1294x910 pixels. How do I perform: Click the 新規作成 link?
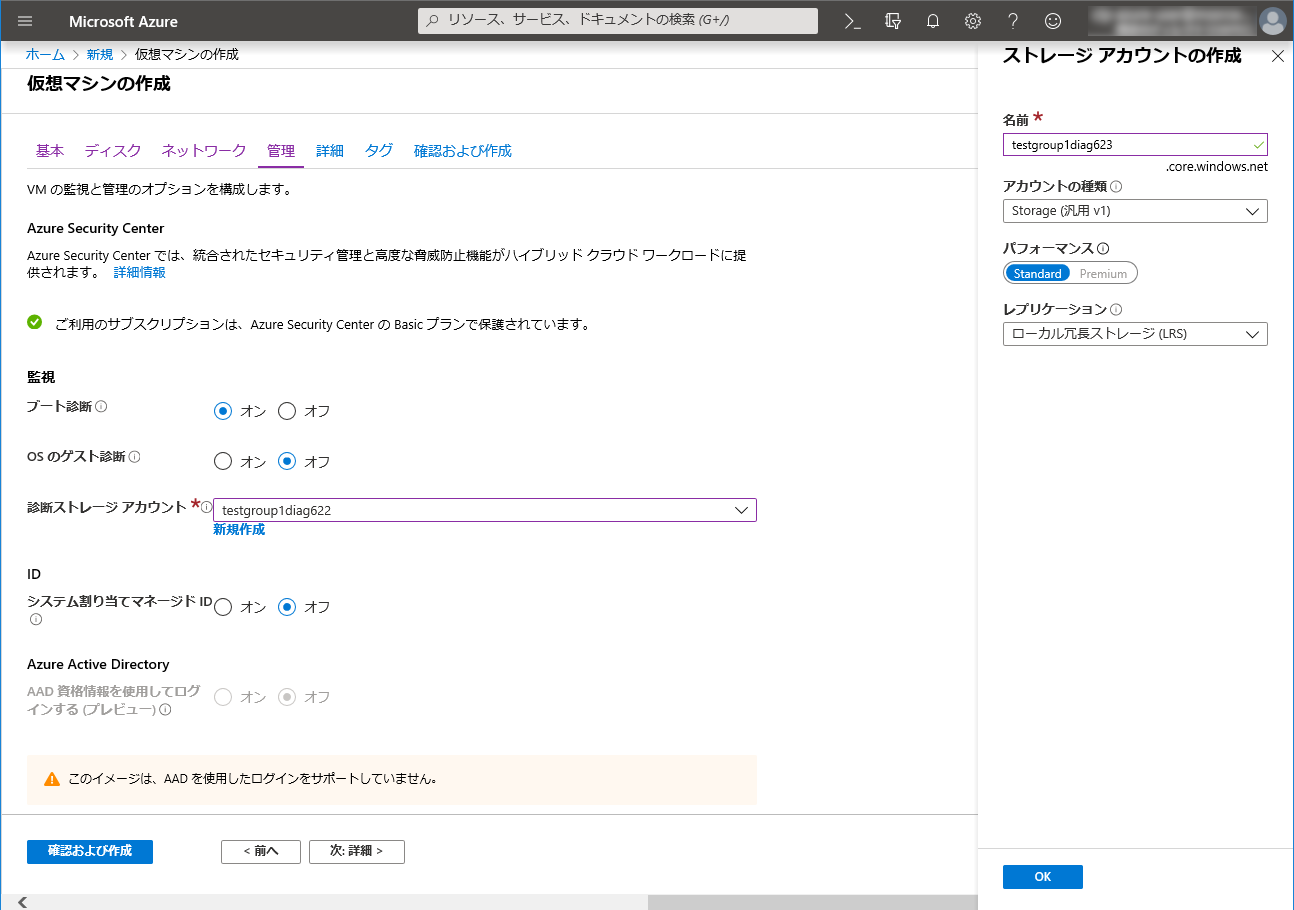pyautogui.click(x=239, y=530)
